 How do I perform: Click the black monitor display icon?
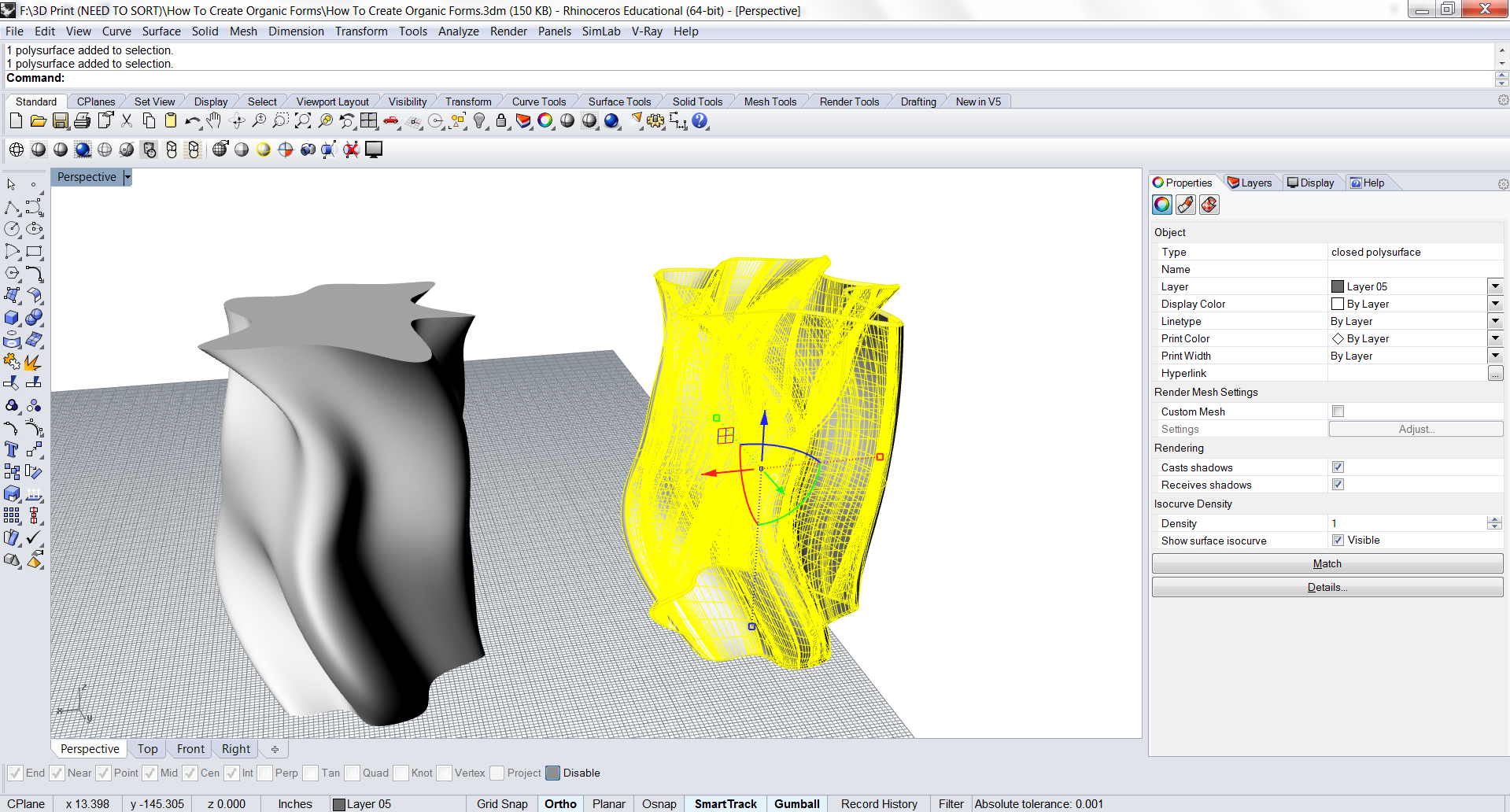pos(374,149)
